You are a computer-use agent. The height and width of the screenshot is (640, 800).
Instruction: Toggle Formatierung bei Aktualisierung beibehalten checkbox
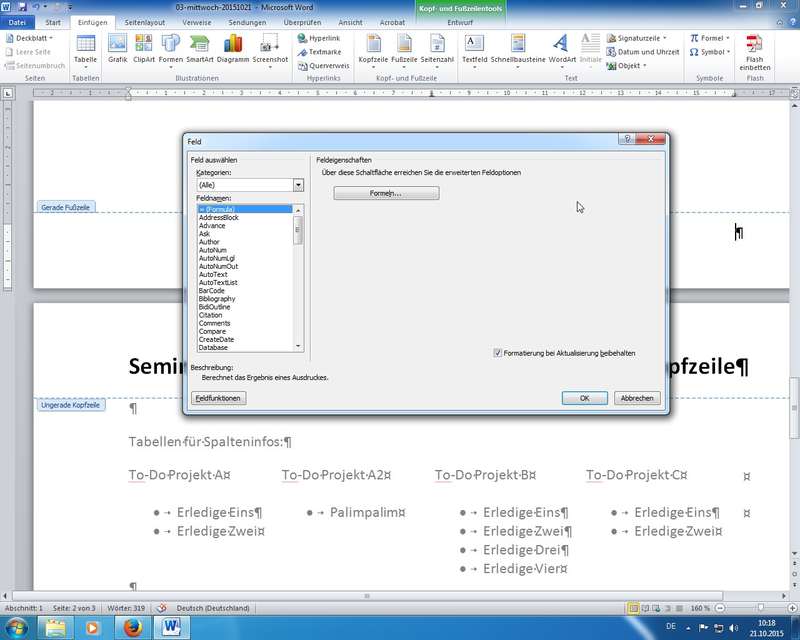[x=498, y=353]
